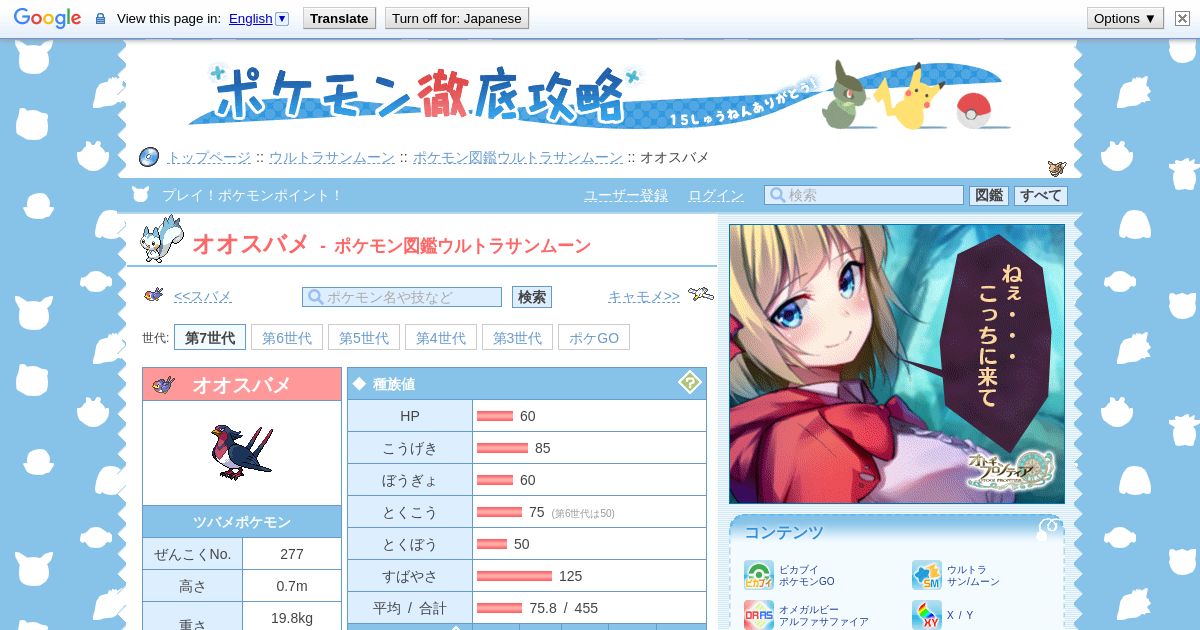The image size is (1200, 630).
Task: Go to next Pokémon キャモメ>>
Action: [644, 296]
